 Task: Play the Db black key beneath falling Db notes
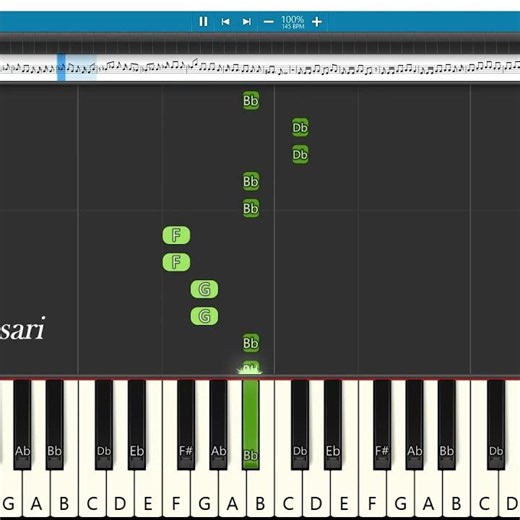pos(300,425)
